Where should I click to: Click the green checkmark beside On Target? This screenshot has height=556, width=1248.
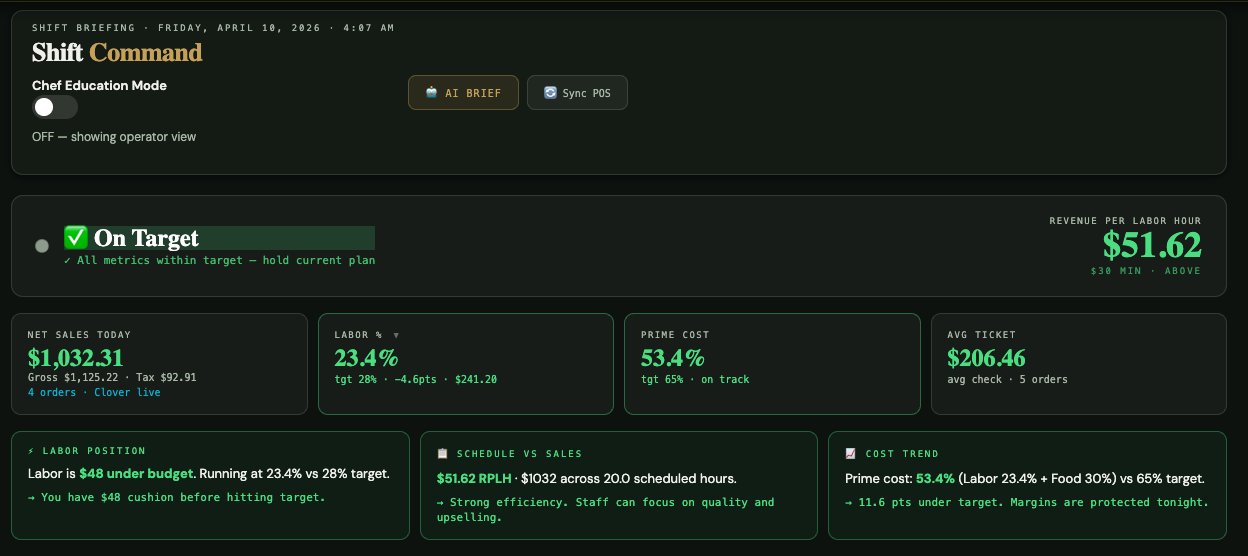click(75, 238)
